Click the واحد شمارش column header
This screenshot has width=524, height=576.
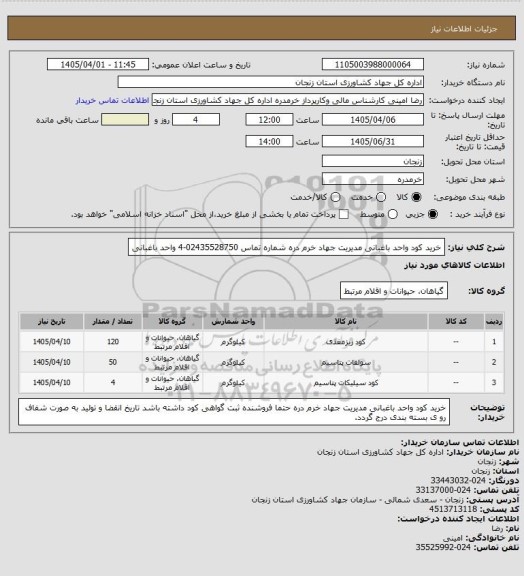[233, 321]
